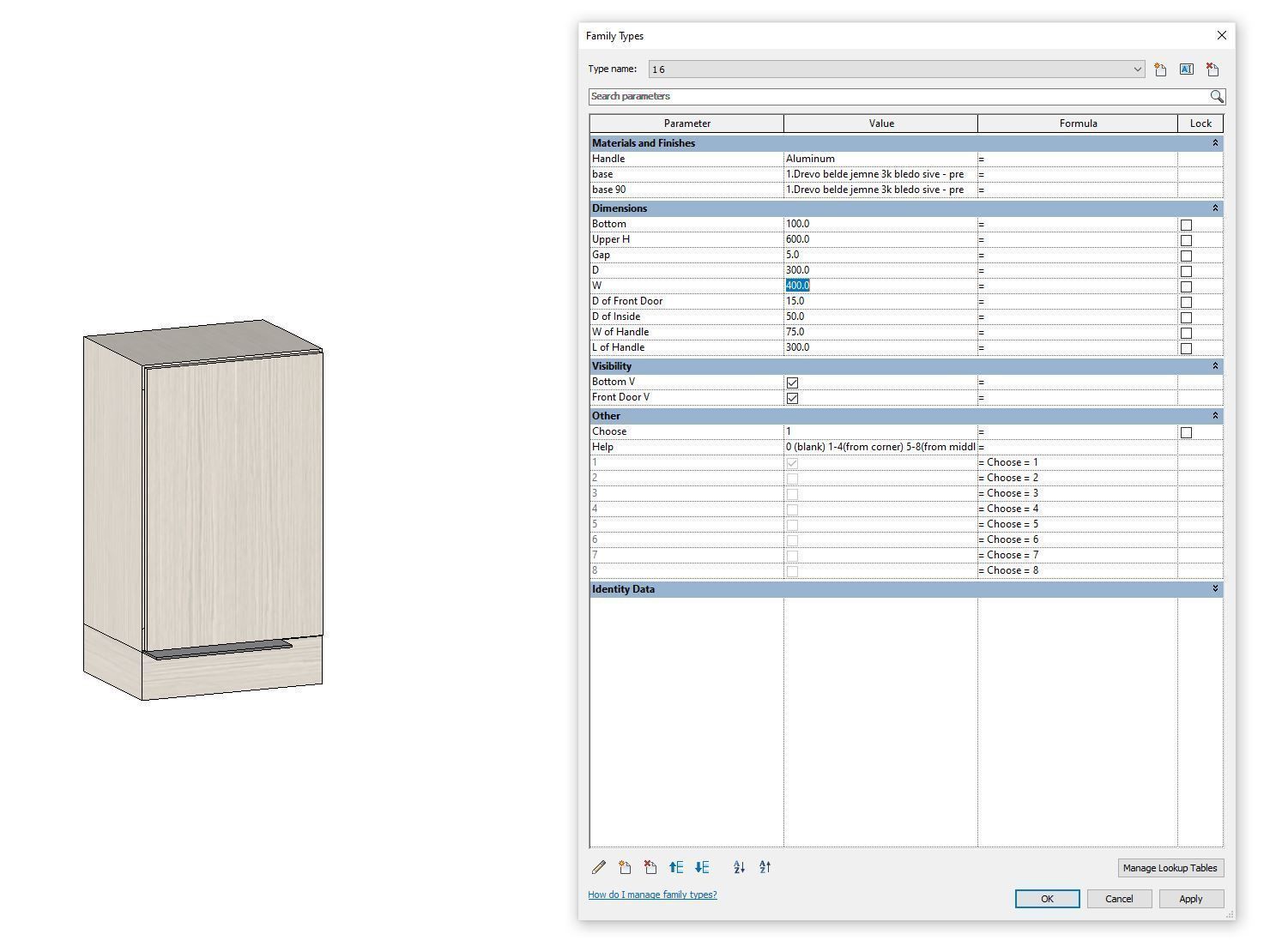Click the Move Parameter Down icon
This screenshot has height=952, width=1282.
702,867
